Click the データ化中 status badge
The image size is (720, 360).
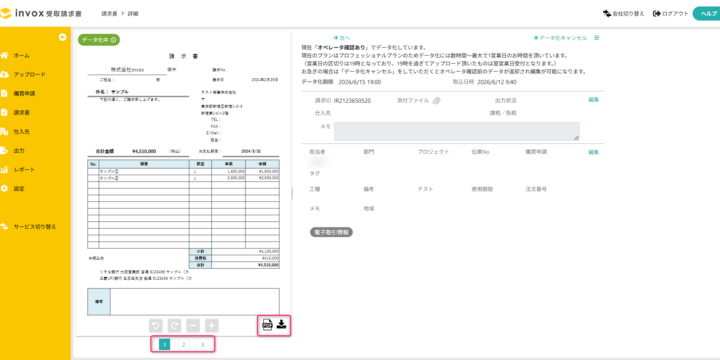coord(99,40)
